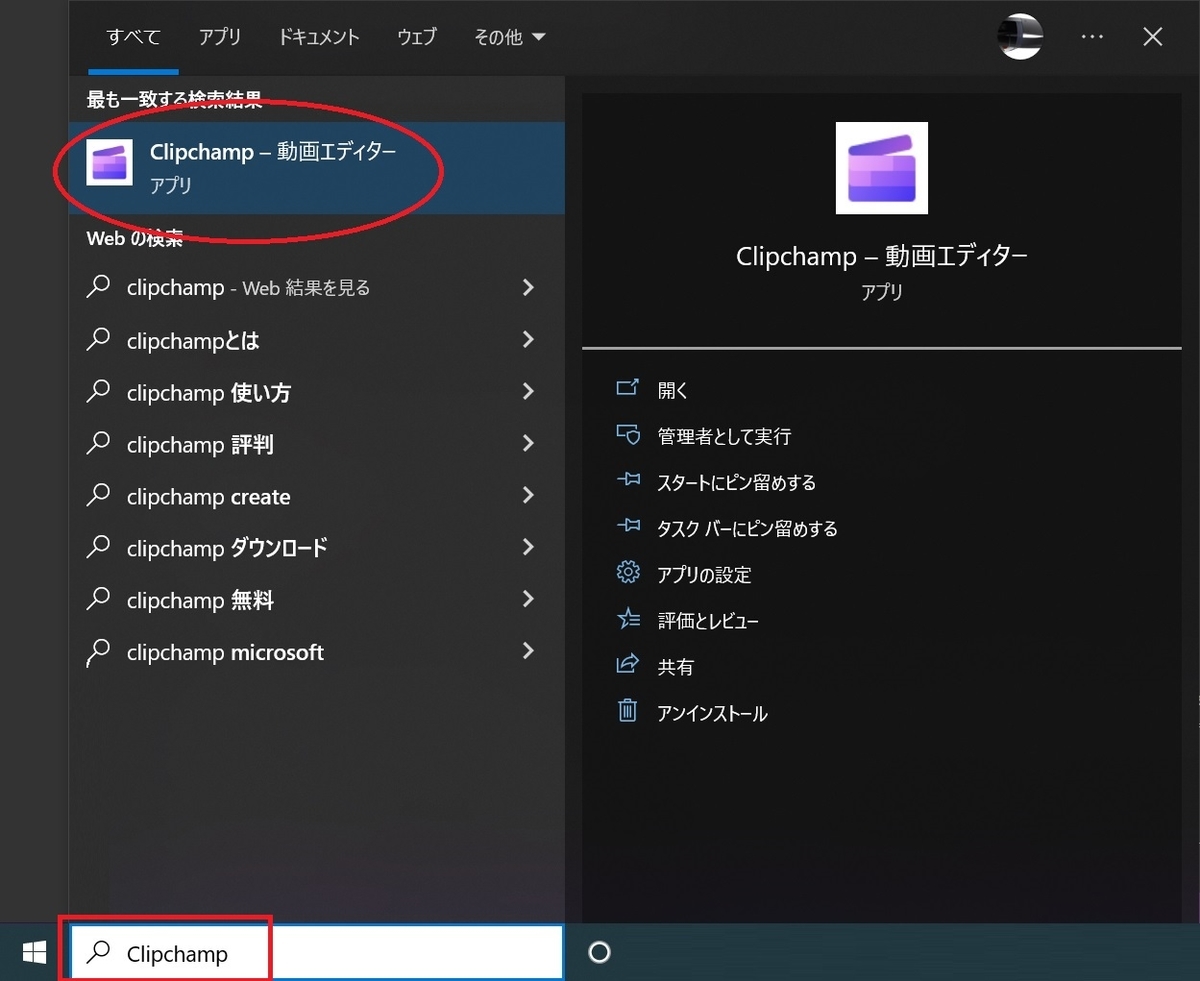
Task: Expand 'clipchamp - Web 結果を見る' chevron
Action: (x=529, y=287)
